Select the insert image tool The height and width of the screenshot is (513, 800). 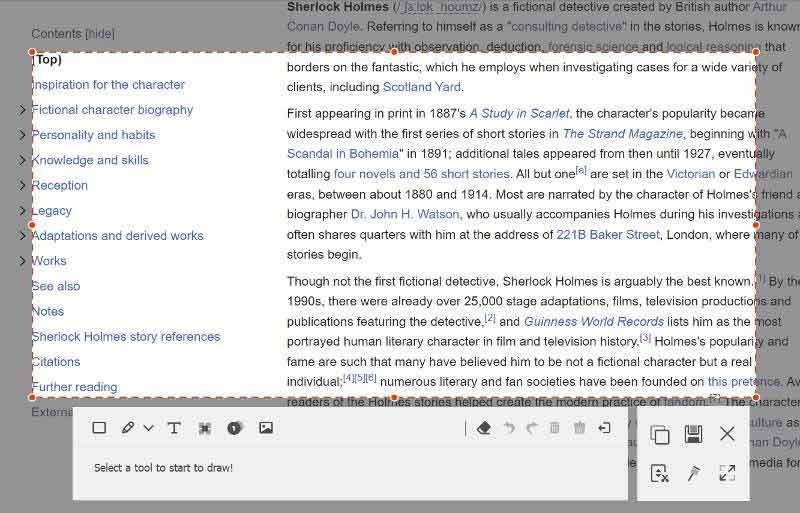point(266,428)
